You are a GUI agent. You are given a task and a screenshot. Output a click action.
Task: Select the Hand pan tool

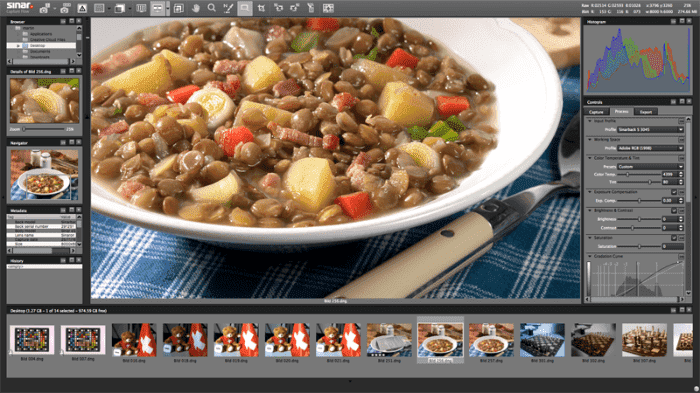(196, 8)
